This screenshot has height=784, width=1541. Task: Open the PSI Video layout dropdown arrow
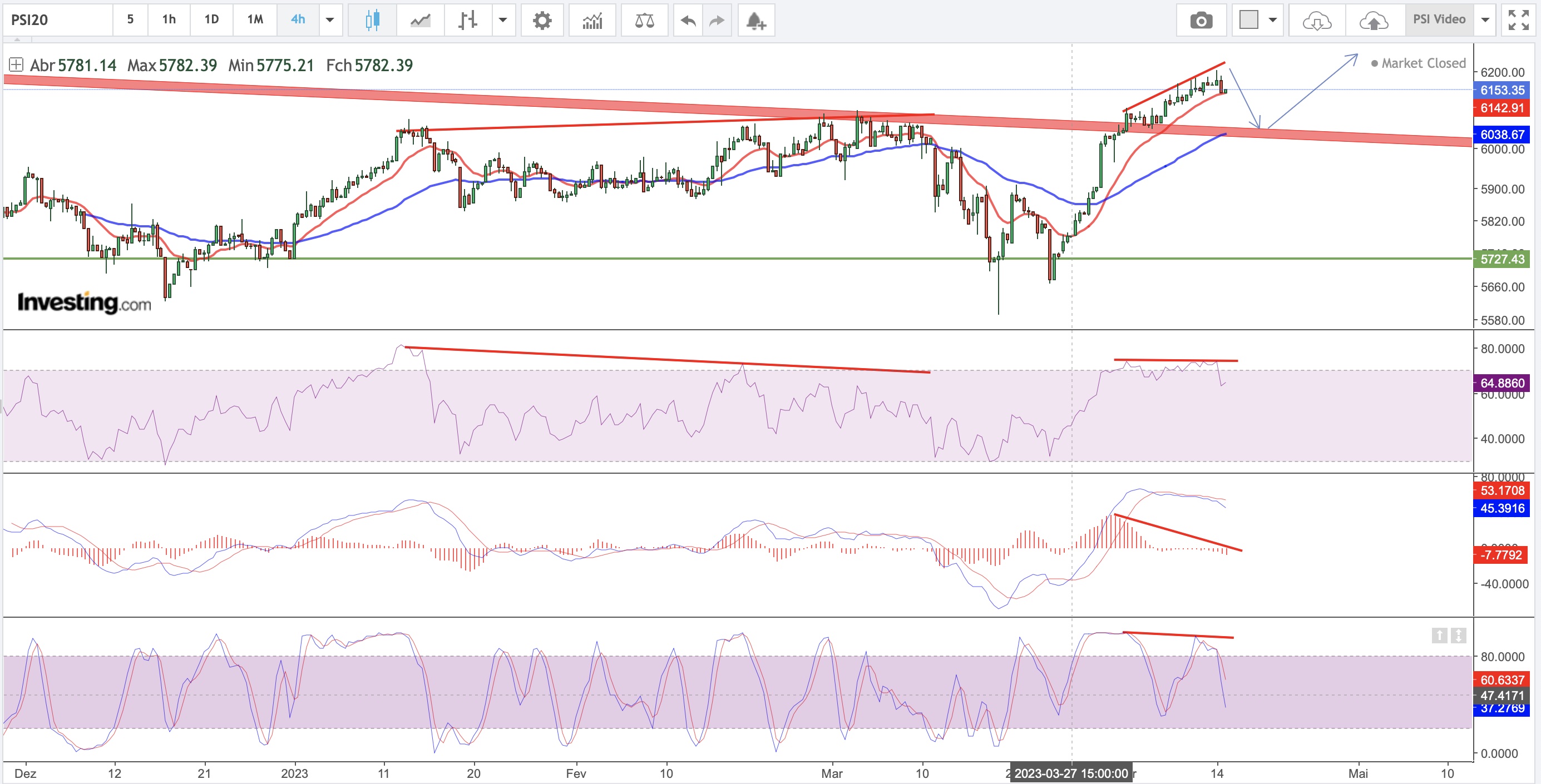1485,21
